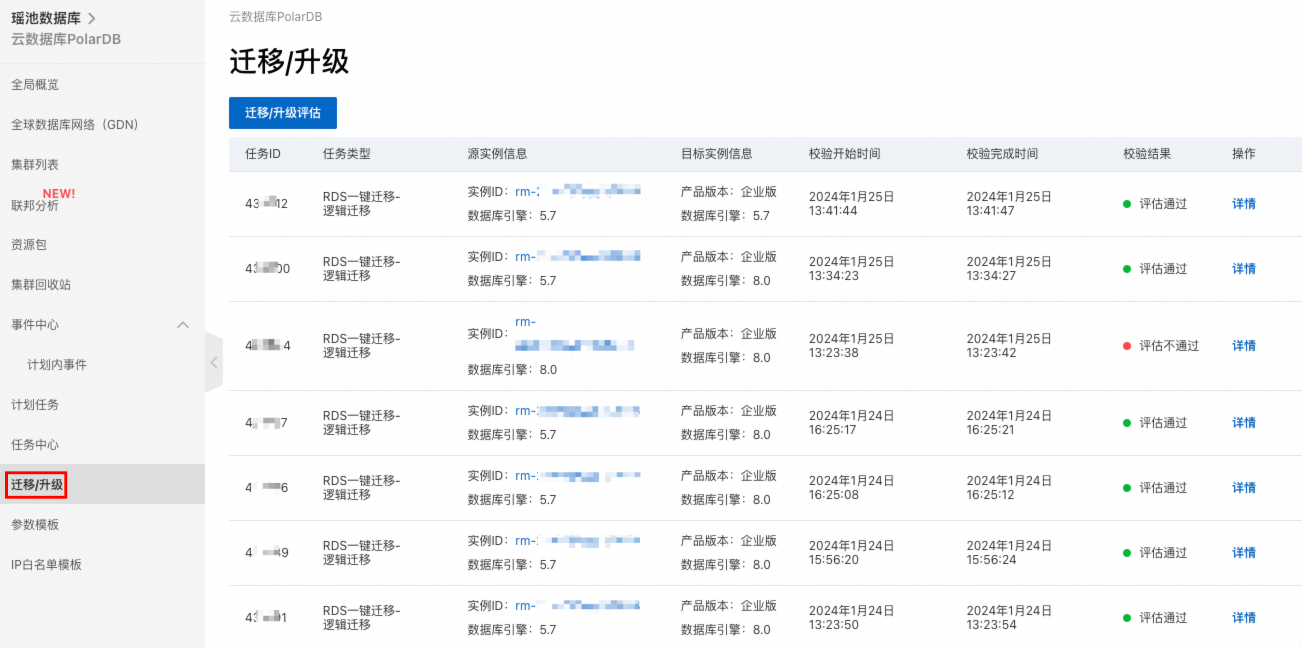Open 详情 for the 15:56:20 task

click(1244, 553)
